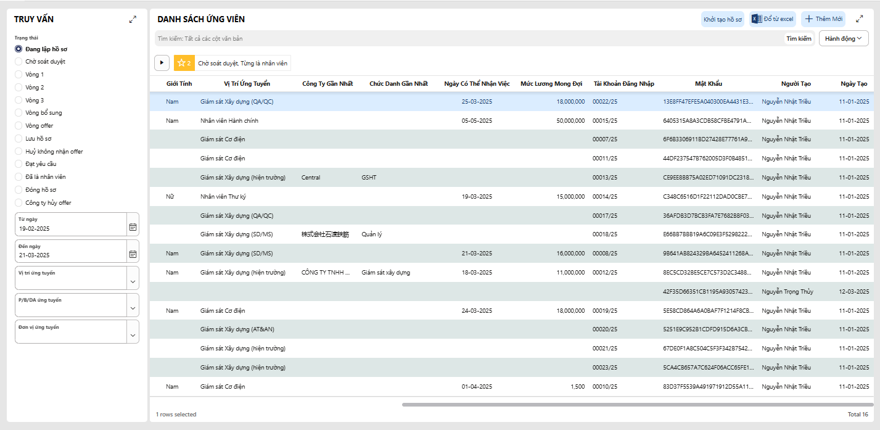
Task: Select the row with account 00023/25
Action: click(514, 368)
